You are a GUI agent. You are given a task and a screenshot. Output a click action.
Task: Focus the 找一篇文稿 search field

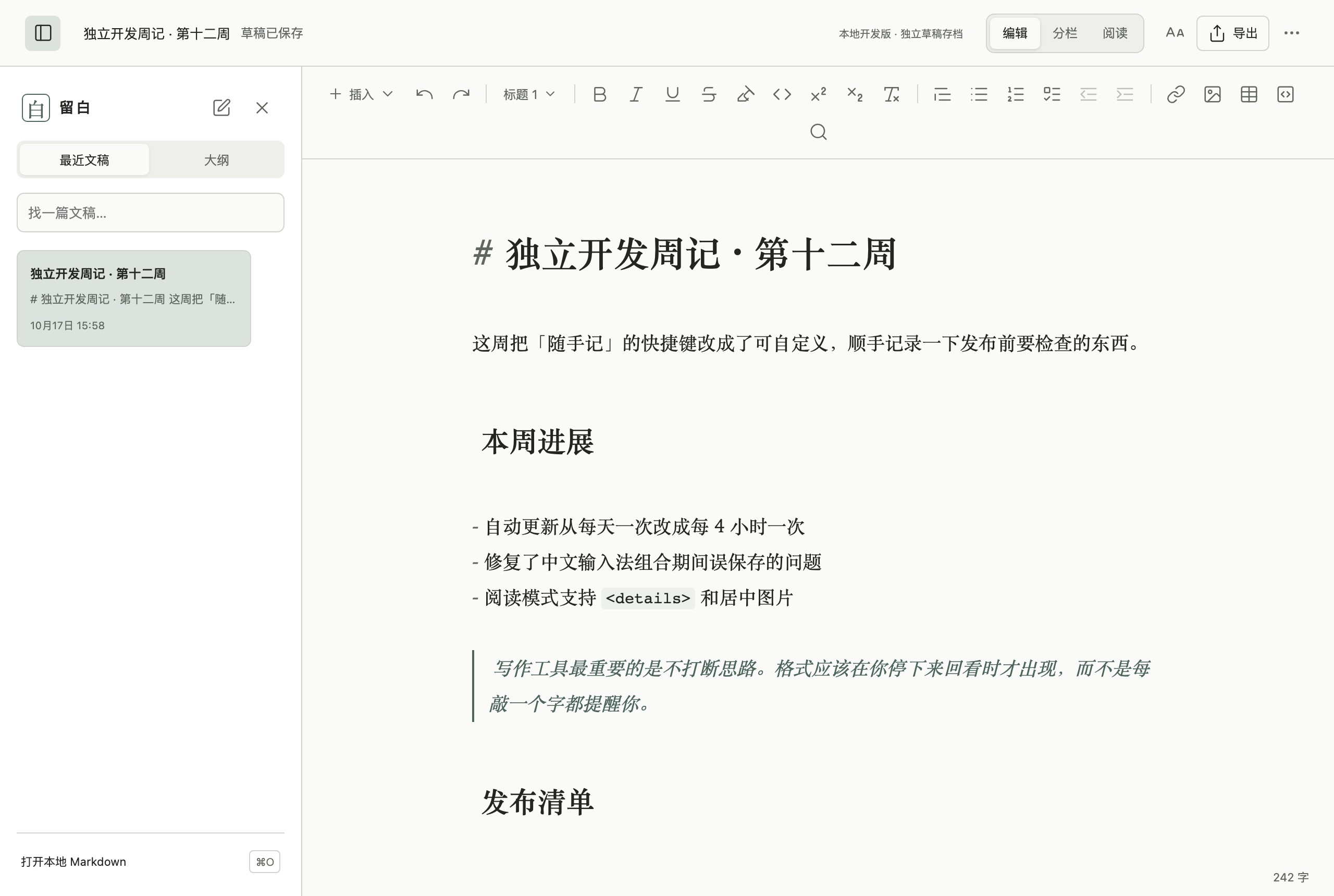[x=150, y=213]
